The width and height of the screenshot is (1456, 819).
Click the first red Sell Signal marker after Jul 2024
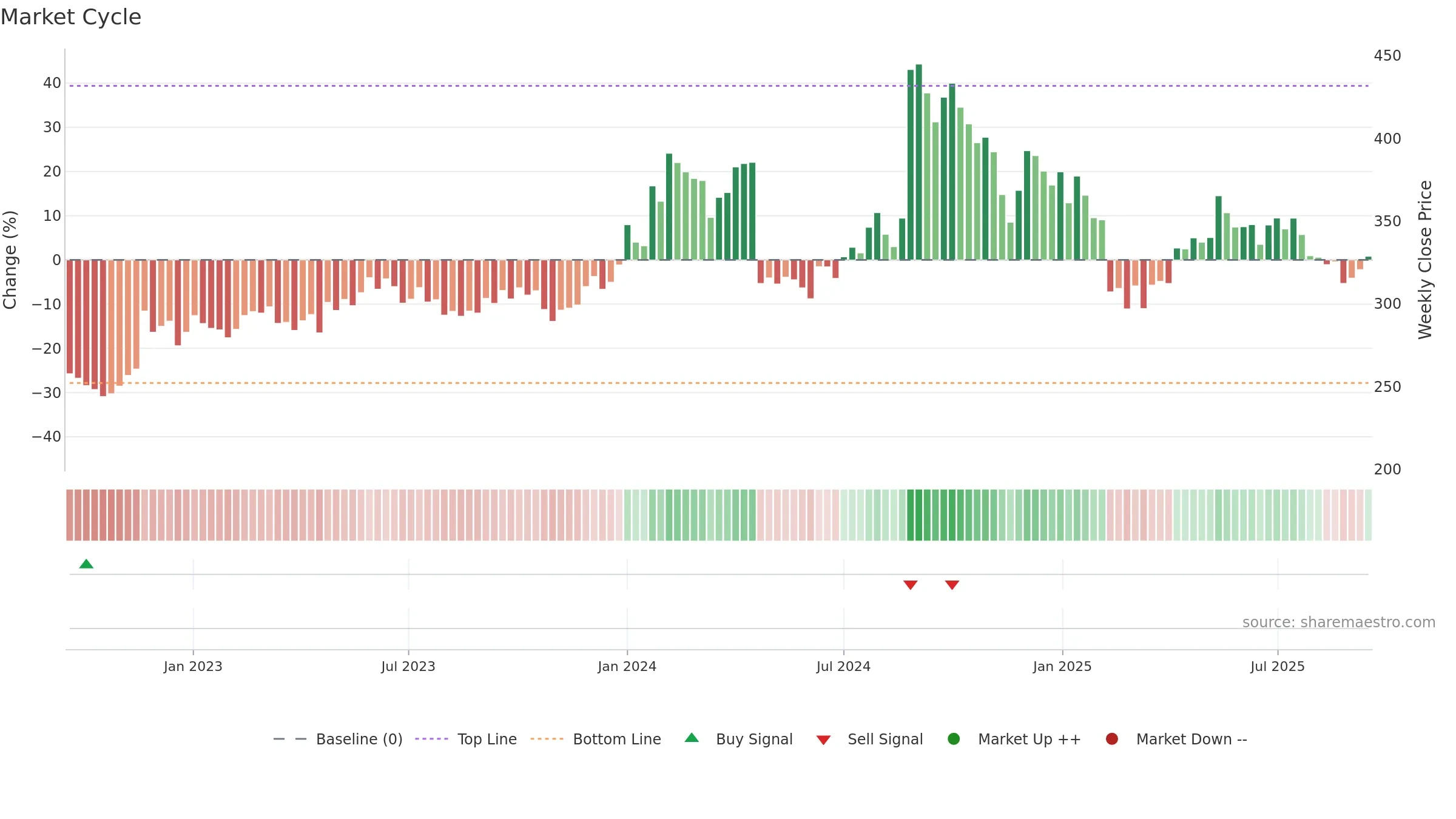pos(910,585)
